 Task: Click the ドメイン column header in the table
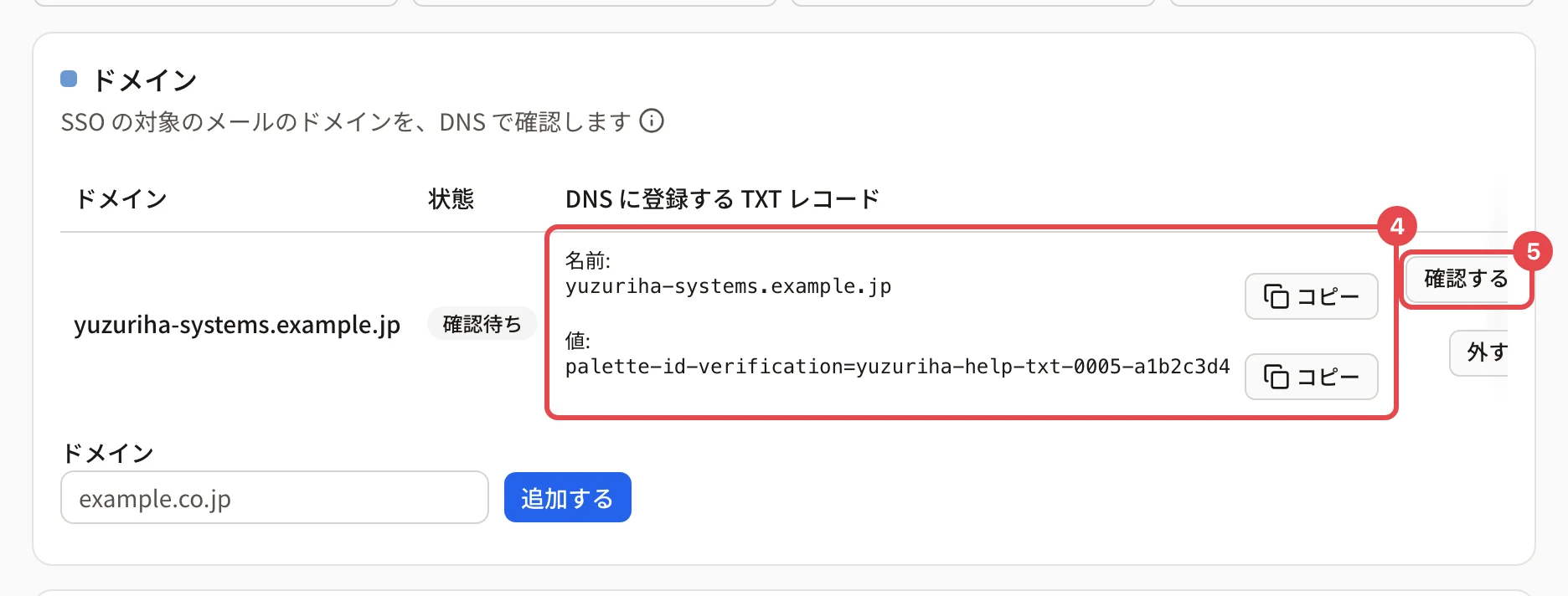(x=121, y=199)
